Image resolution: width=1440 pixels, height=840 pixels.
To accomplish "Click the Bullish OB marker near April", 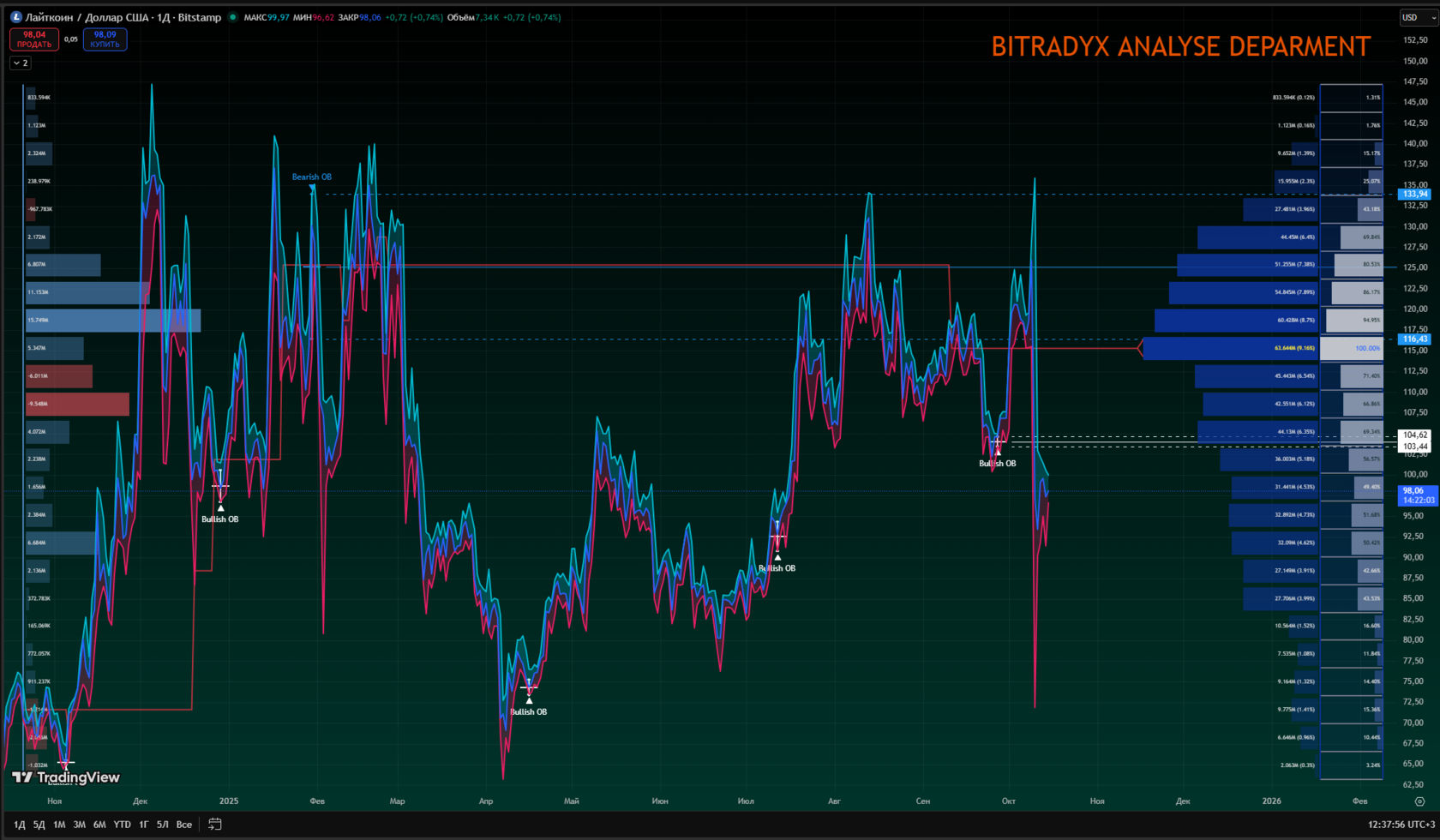I will (x=529, y=712).
